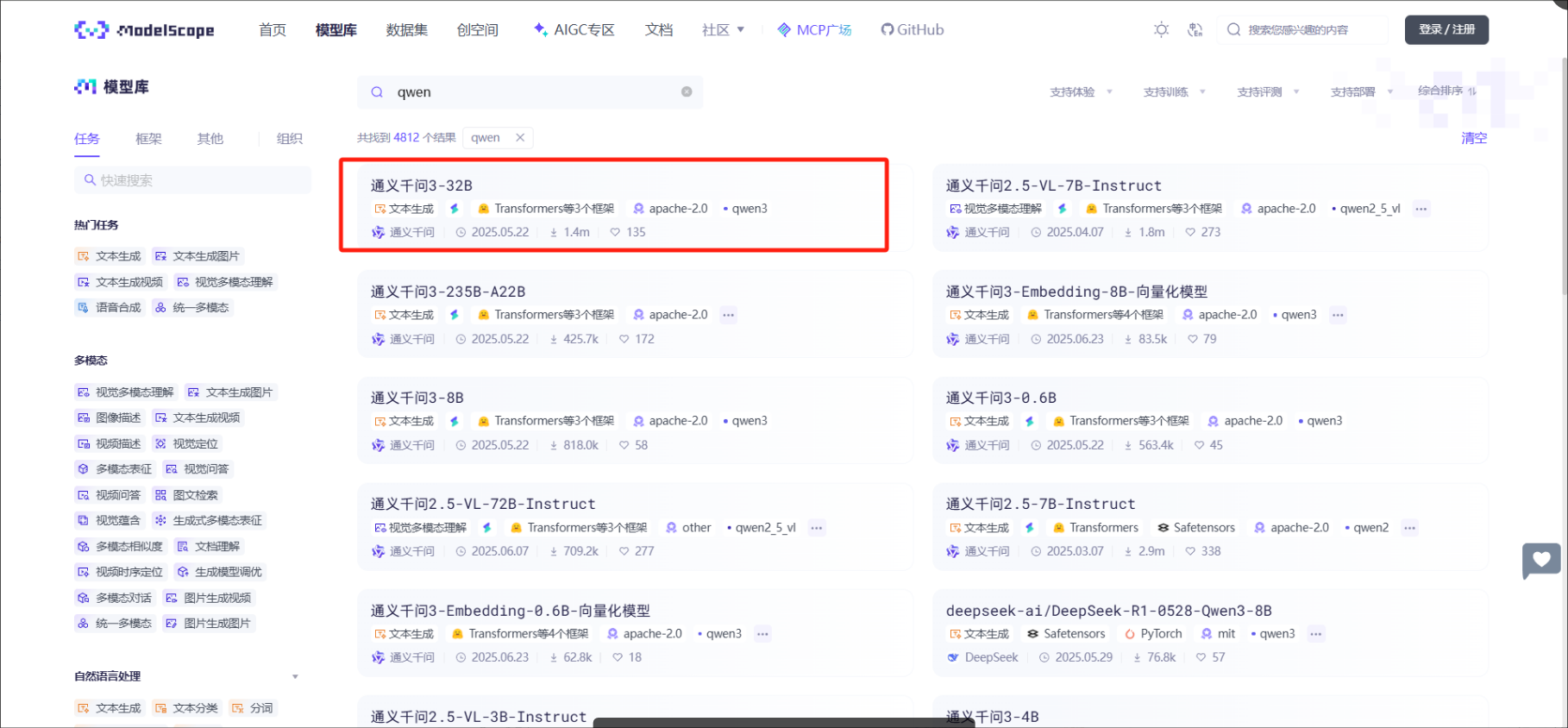Switch to the 其他 tab
Screen dimensions: 1568x728
pos(210,139)
